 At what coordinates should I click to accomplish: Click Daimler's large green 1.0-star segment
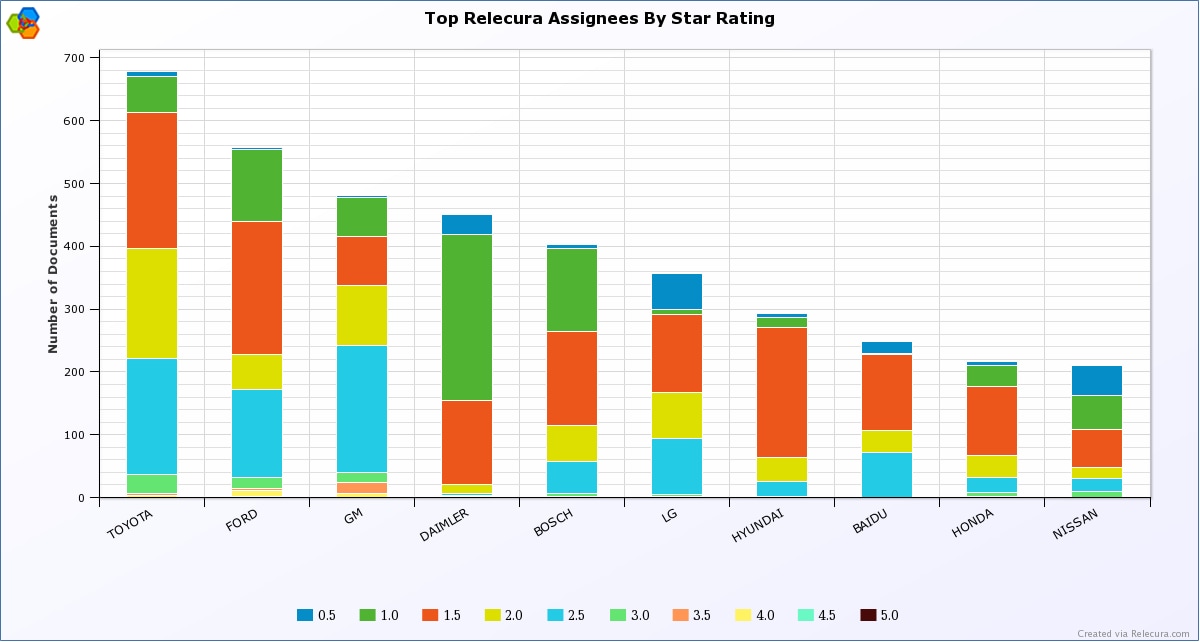467,318
